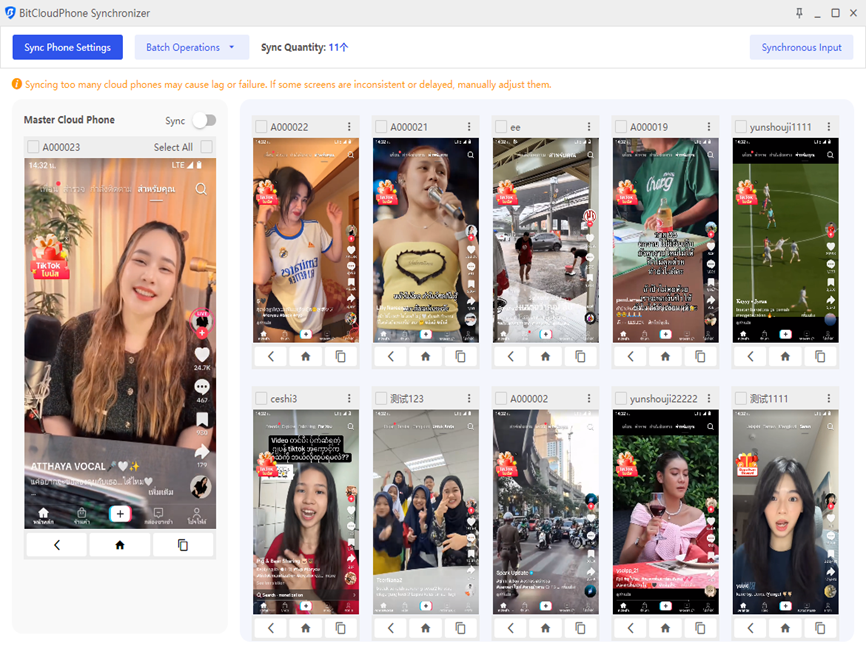
Task: Click the clone screen icon under yunshouji1111
Action: point(820,355)
